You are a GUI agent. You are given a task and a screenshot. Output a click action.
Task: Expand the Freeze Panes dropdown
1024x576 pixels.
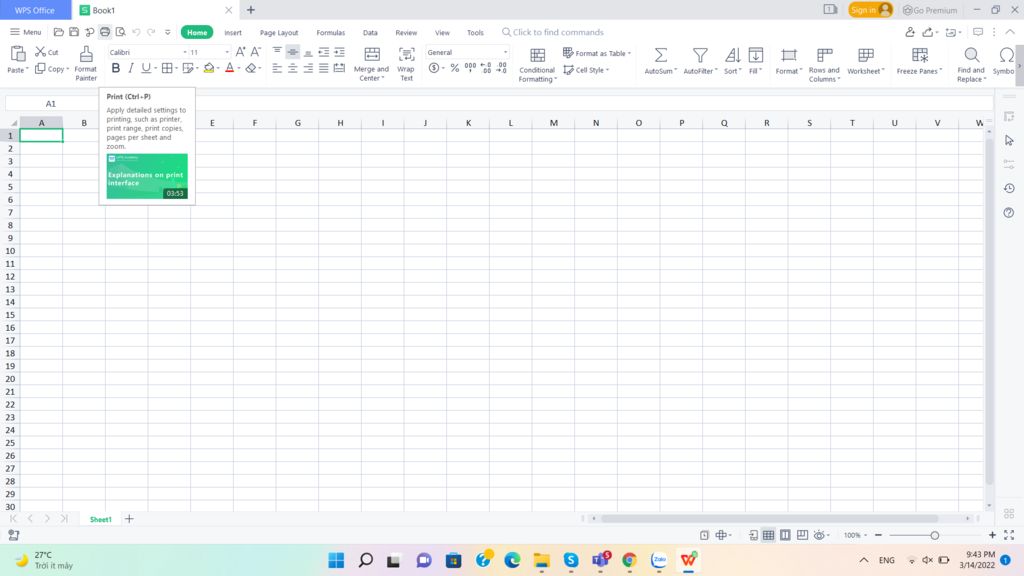coord(940,71)
